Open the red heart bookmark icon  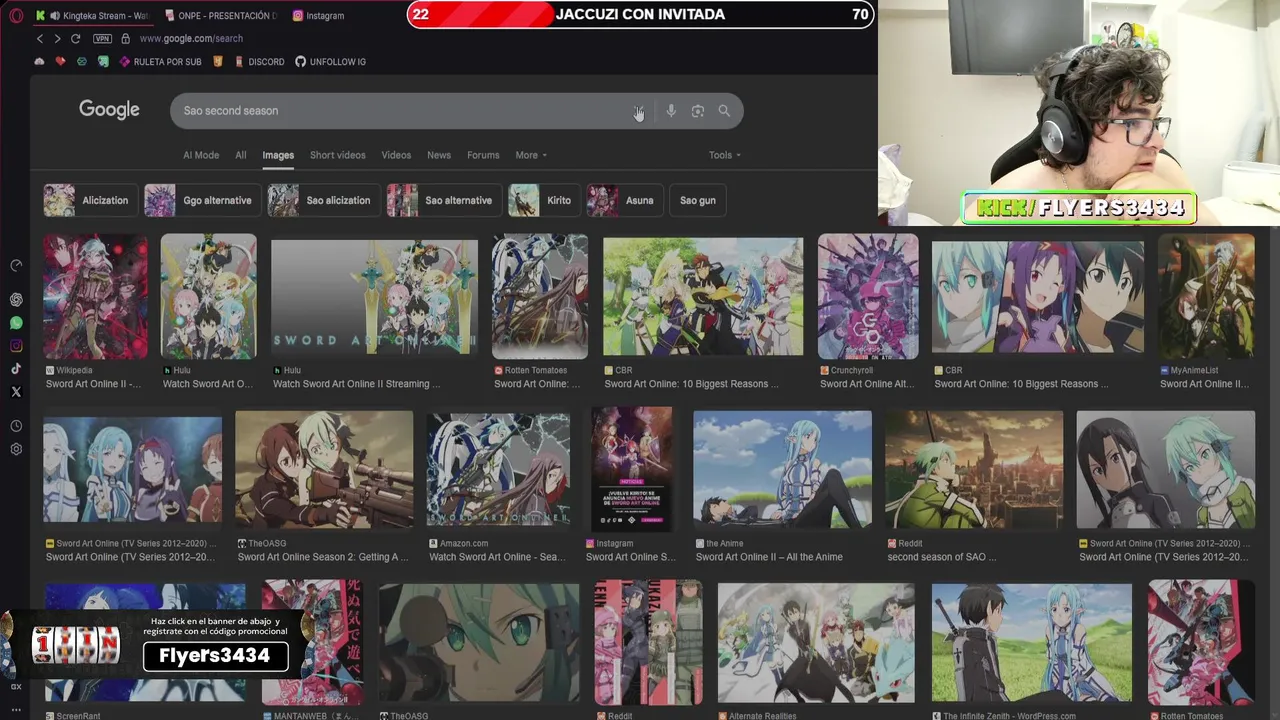pos(60,62)
